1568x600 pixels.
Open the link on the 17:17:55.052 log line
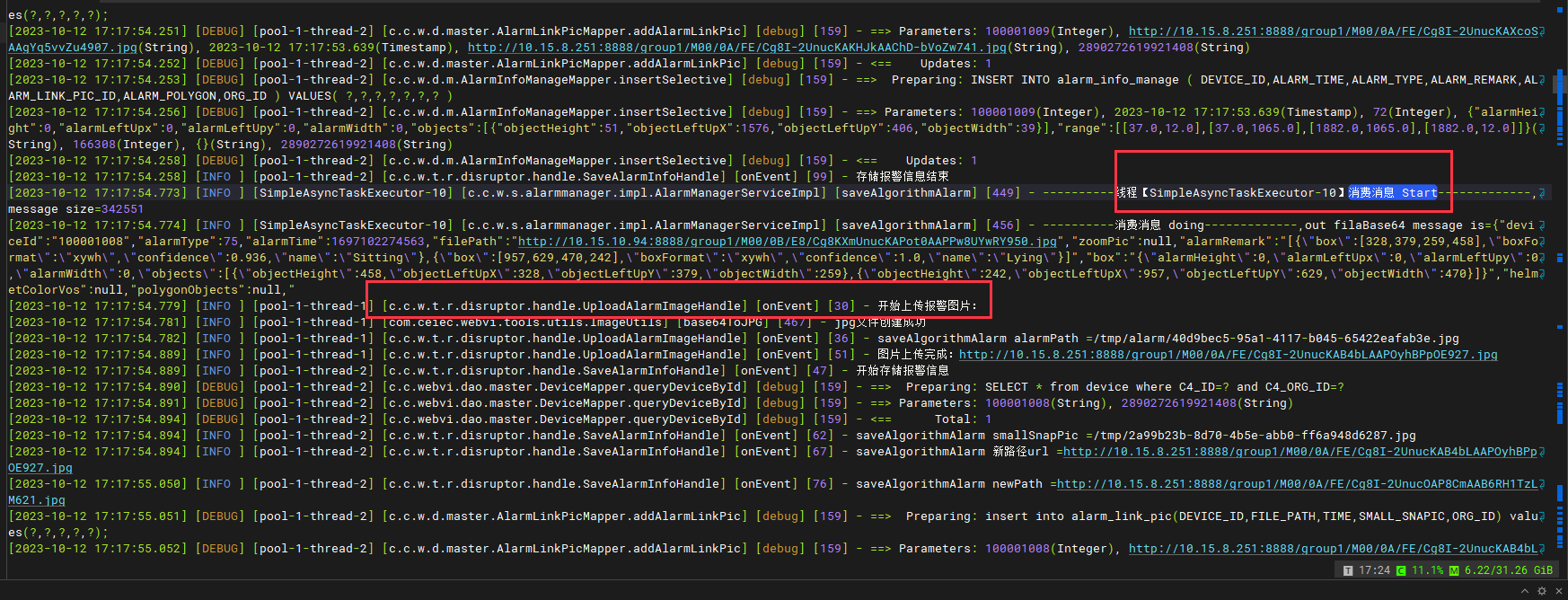(x=1335, y=549)
